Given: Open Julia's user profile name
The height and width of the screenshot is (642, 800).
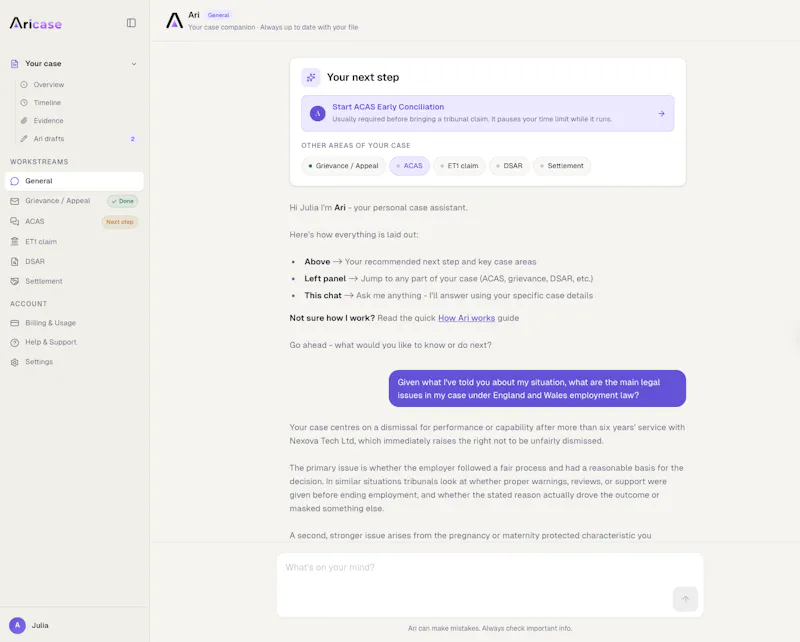Looking at the screenshot, I should (40, 625).
